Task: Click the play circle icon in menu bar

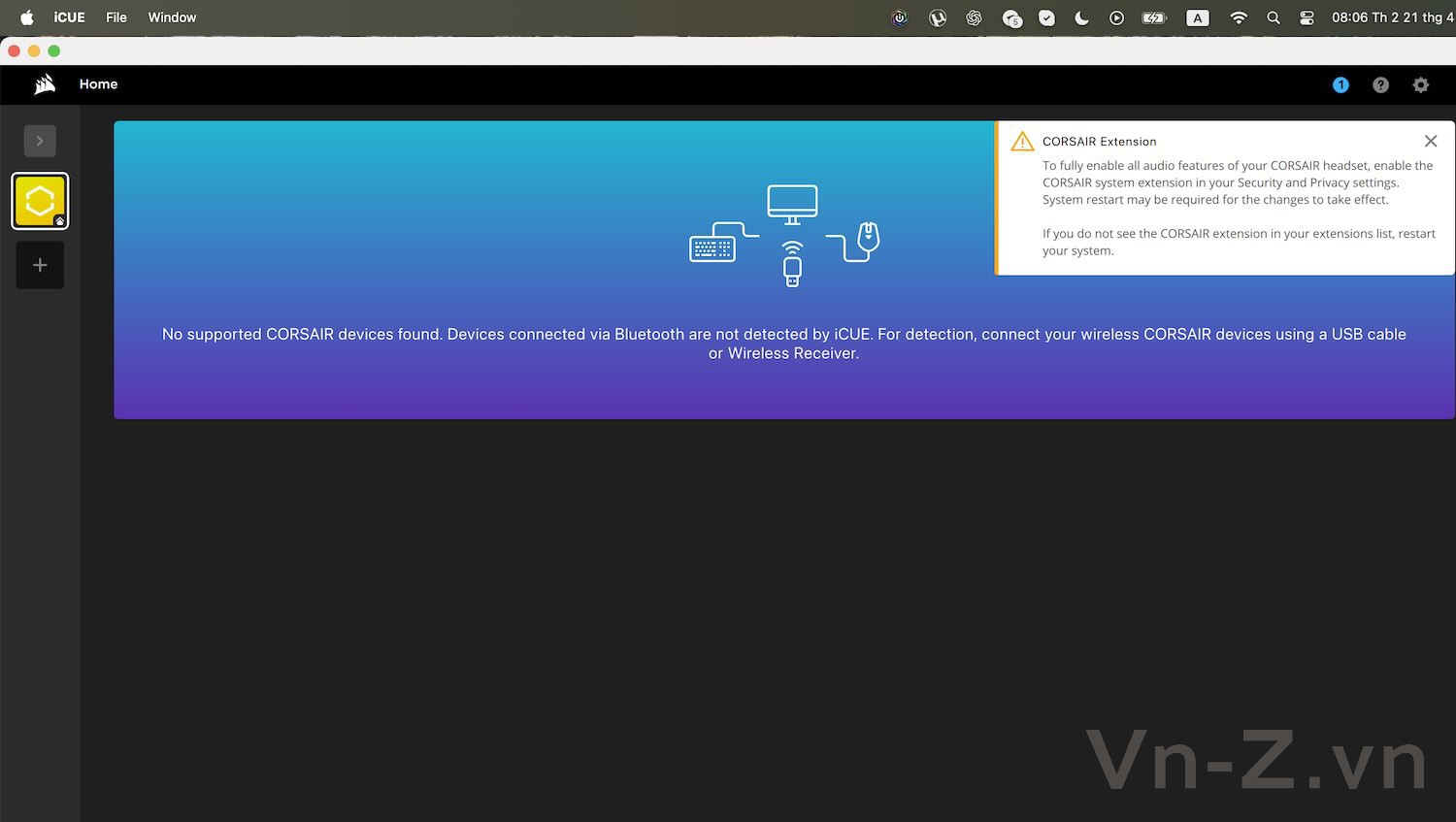Action: pos(1116,17)
